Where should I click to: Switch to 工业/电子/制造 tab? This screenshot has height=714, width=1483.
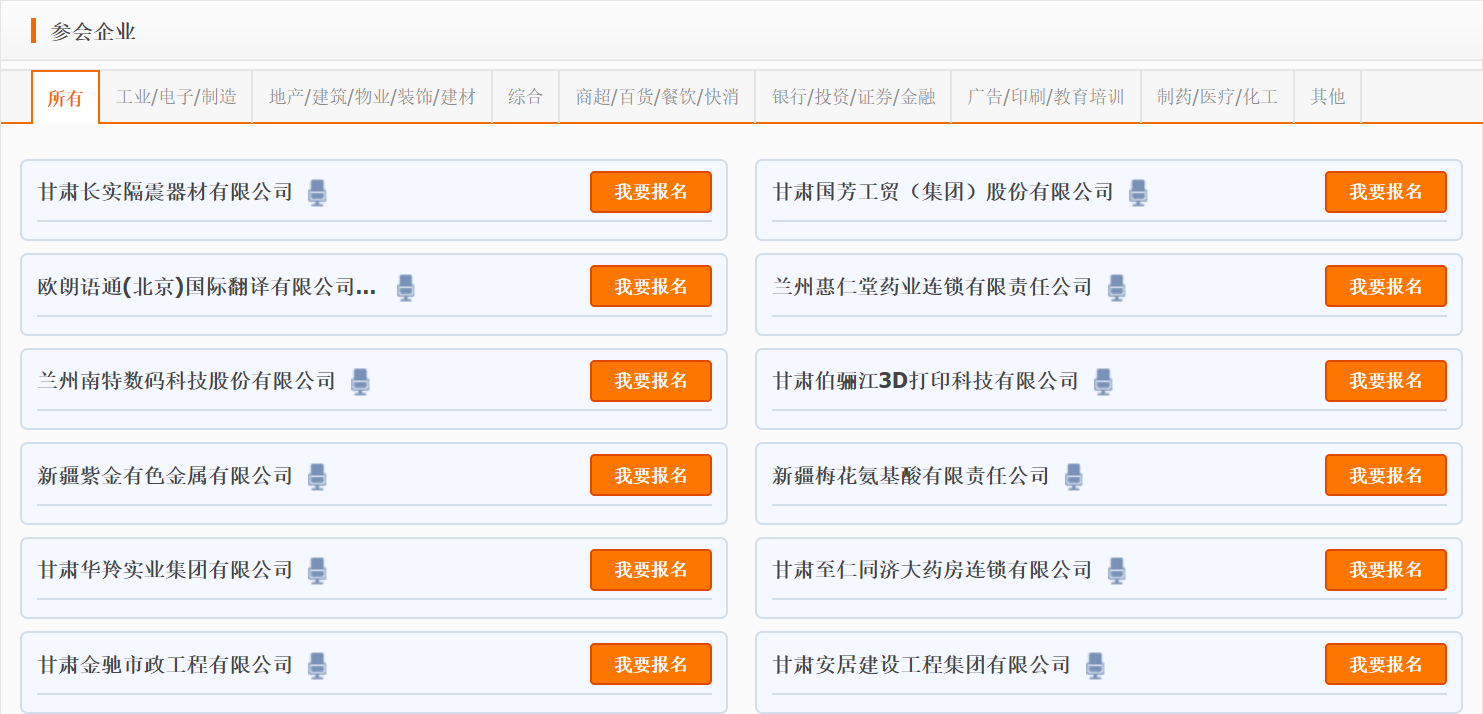176,97
